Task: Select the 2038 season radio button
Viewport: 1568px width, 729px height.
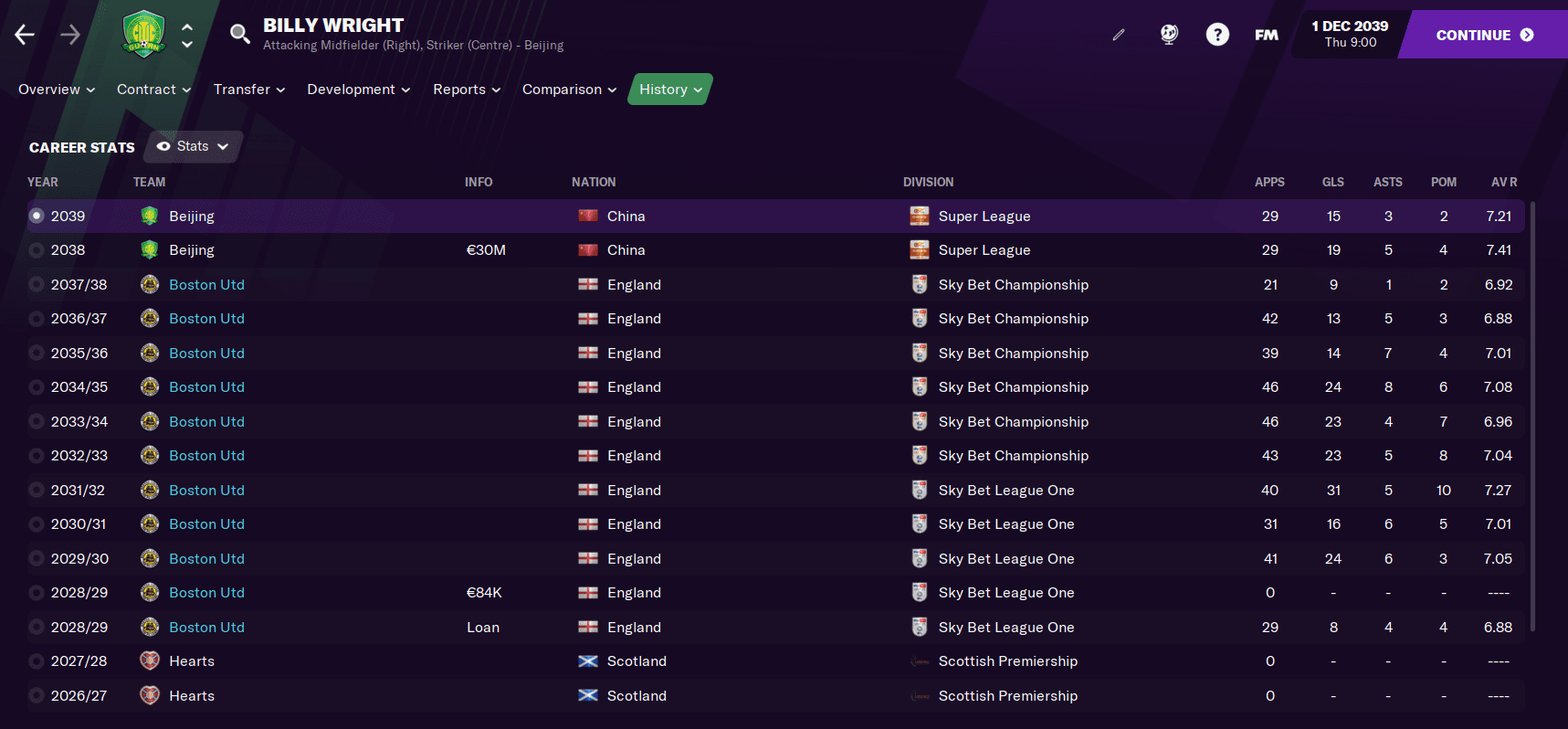Action: (x=37, y=250)
